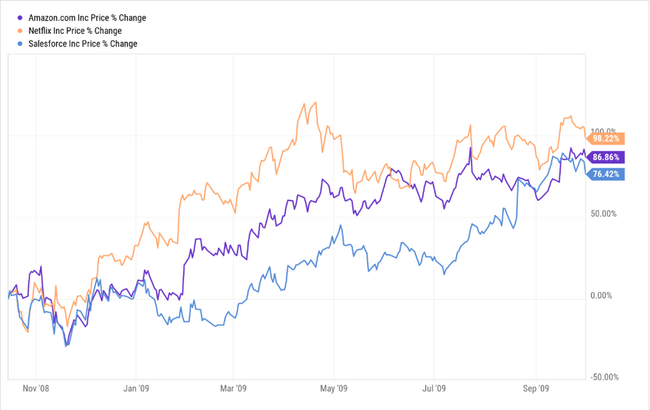Pick the Jan '09 x-axis date
The width and height of the screenshot is (650, 410).
(x=135, y=388)
